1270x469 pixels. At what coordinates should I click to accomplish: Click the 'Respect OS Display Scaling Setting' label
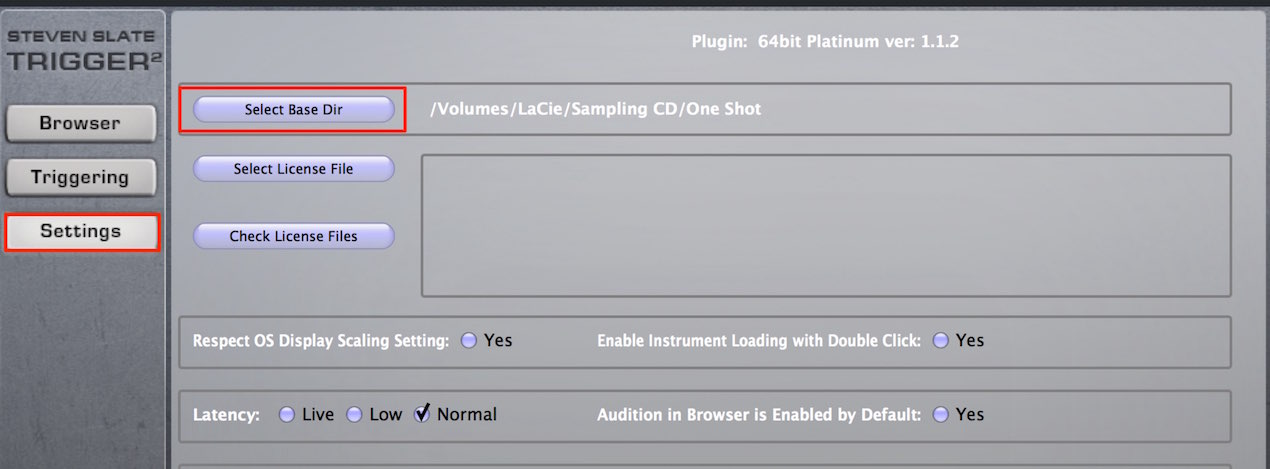click(x=321, y=341)
